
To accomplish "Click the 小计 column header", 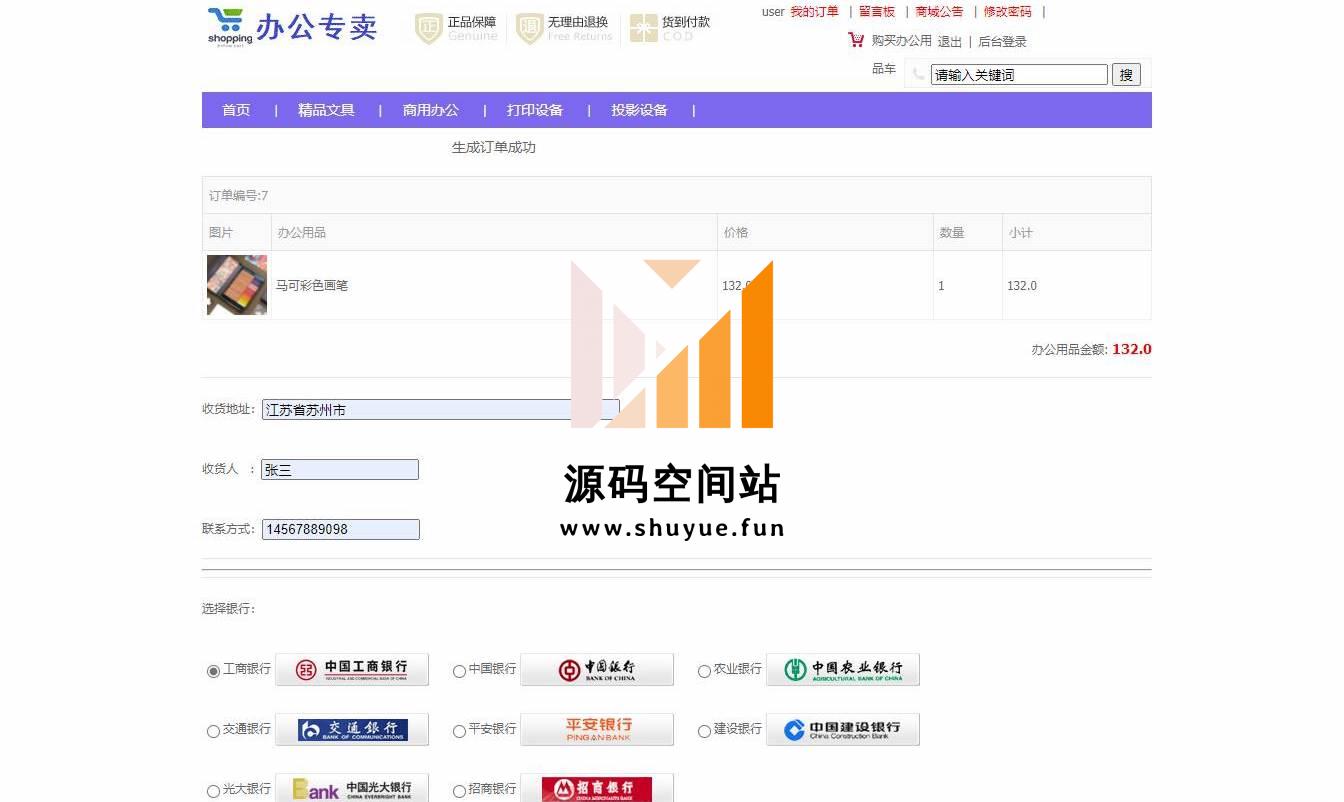I will (1020, 233).
